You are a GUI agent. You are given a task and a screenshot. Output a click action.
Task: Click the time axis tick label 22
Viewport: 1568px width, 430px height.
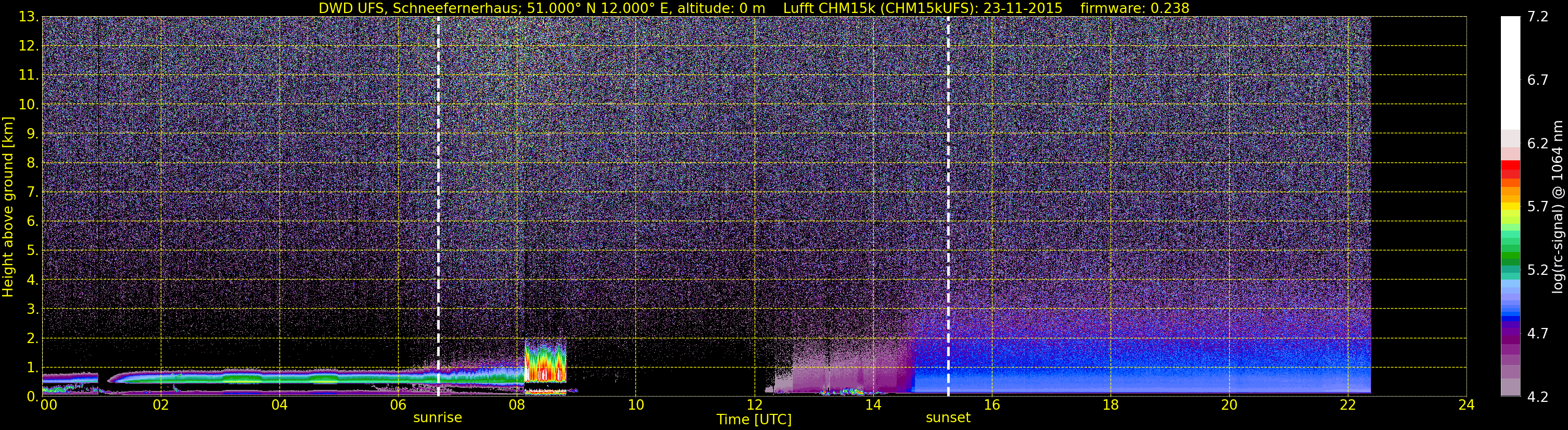tap(1348, 405)
